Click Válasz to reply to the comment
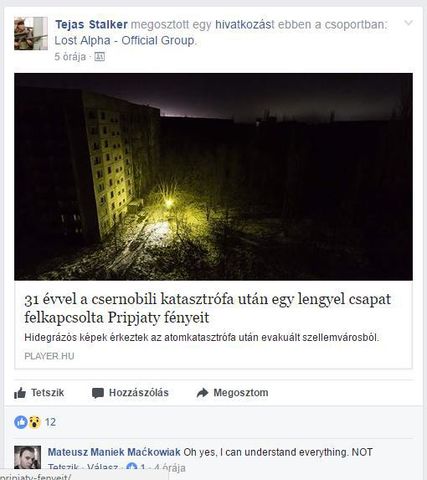Image resolution: width=427 pixels, height=480 pixels. click(102, 468)
